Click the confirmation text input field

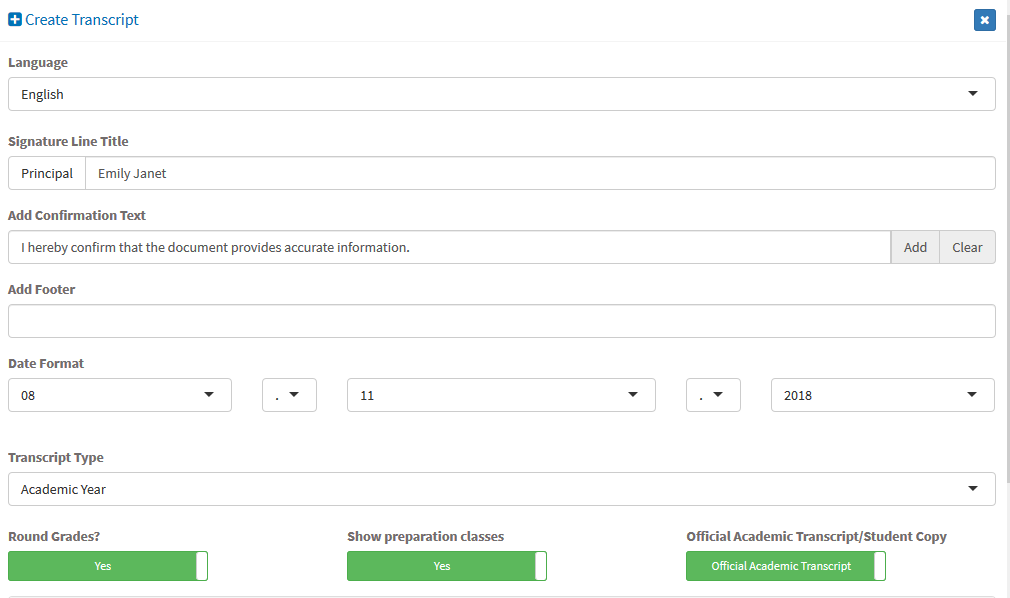tap(450, 247)
